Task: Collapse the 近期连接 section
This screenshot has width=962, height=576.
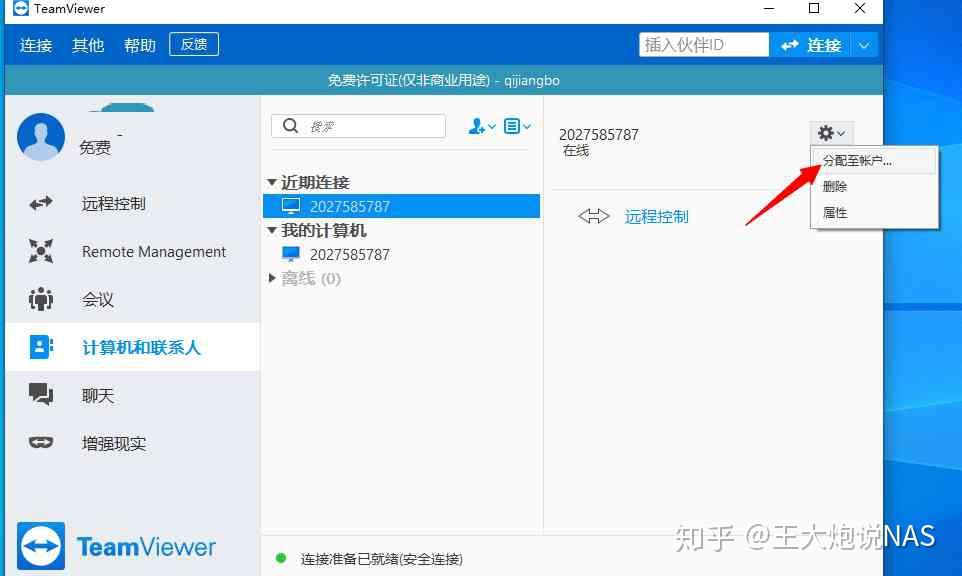Action: point(273,182)
